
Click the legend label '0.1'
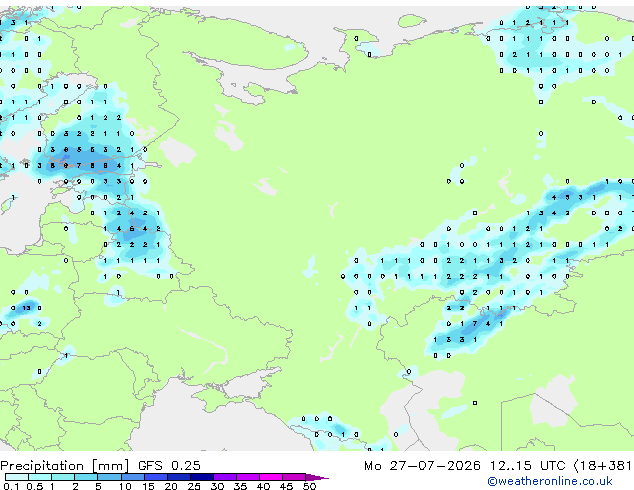(11, 486)
